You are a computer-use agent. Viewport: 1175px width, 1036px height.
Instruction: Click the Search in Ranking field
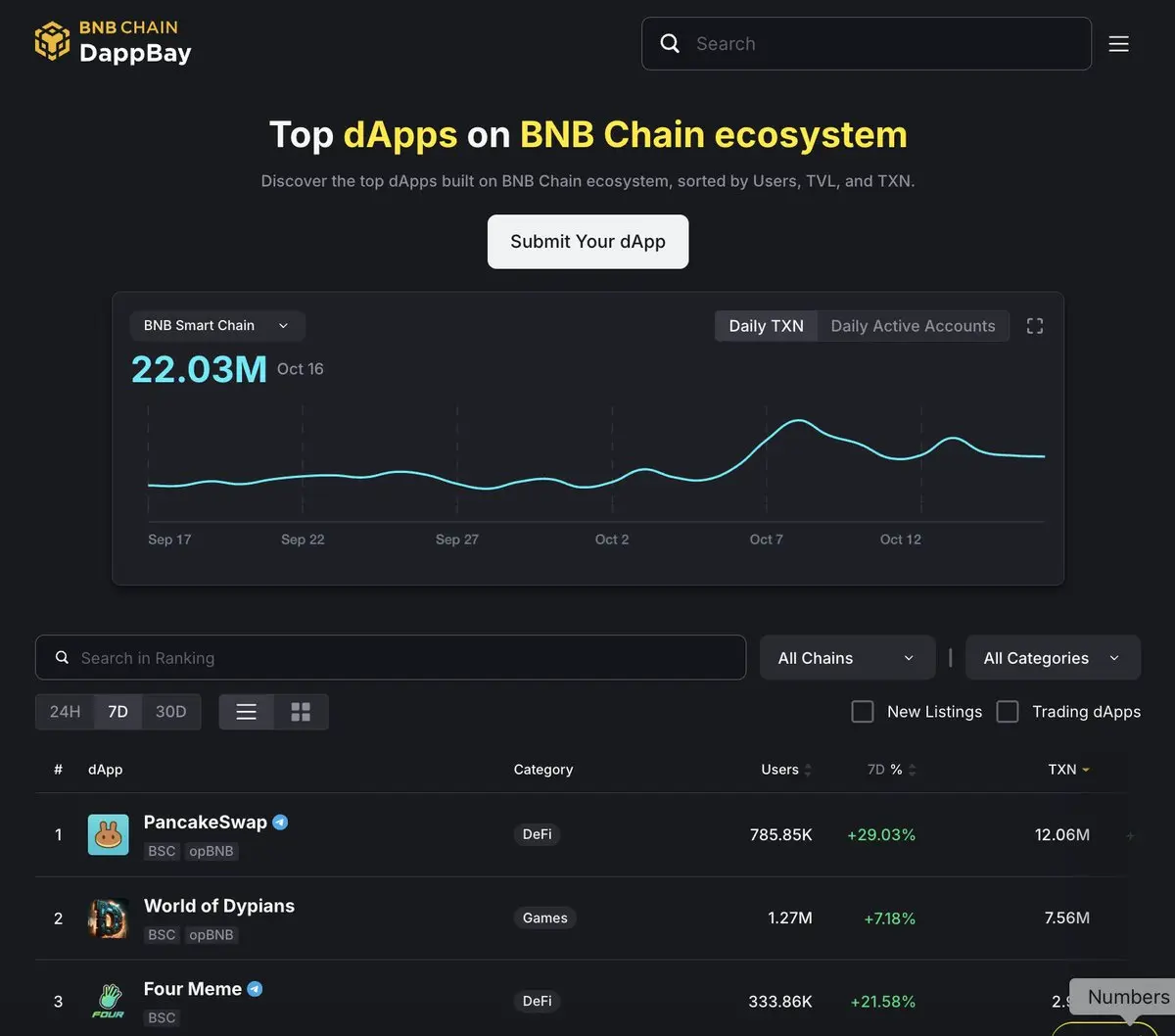click(391, 658)
